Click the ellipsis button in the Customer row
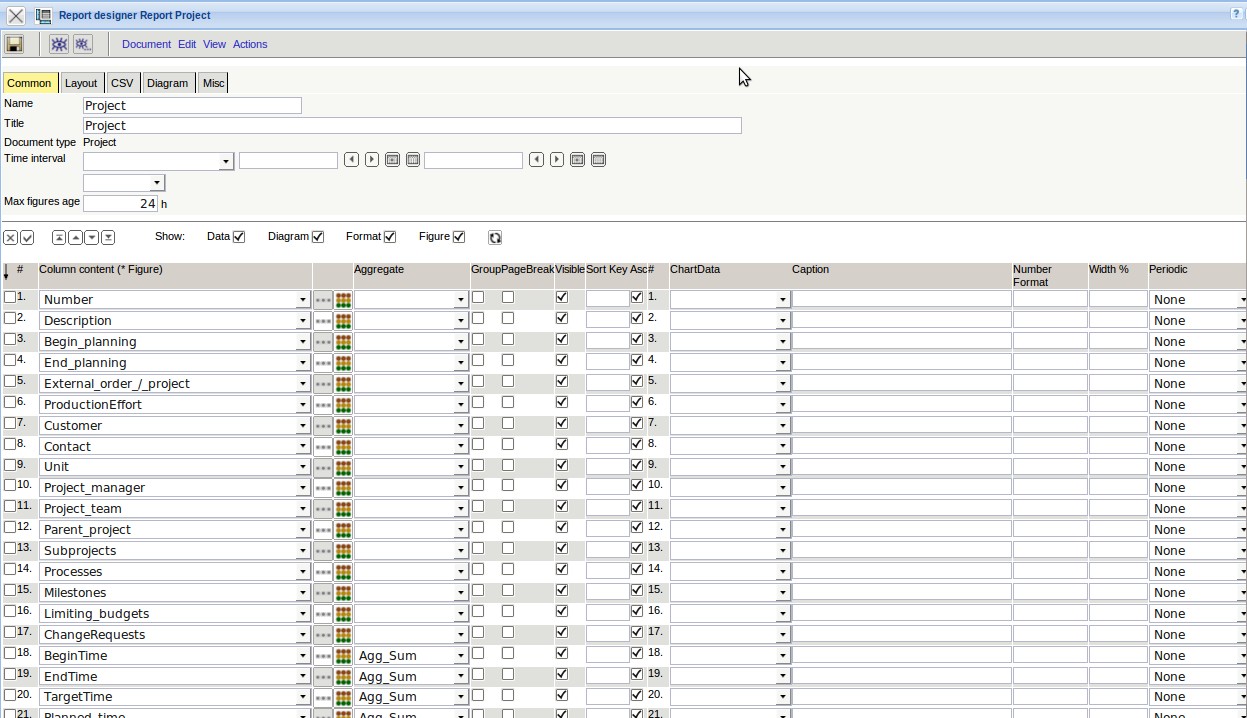Screen dimensions: 1247x718 click(x=322, y=425)
